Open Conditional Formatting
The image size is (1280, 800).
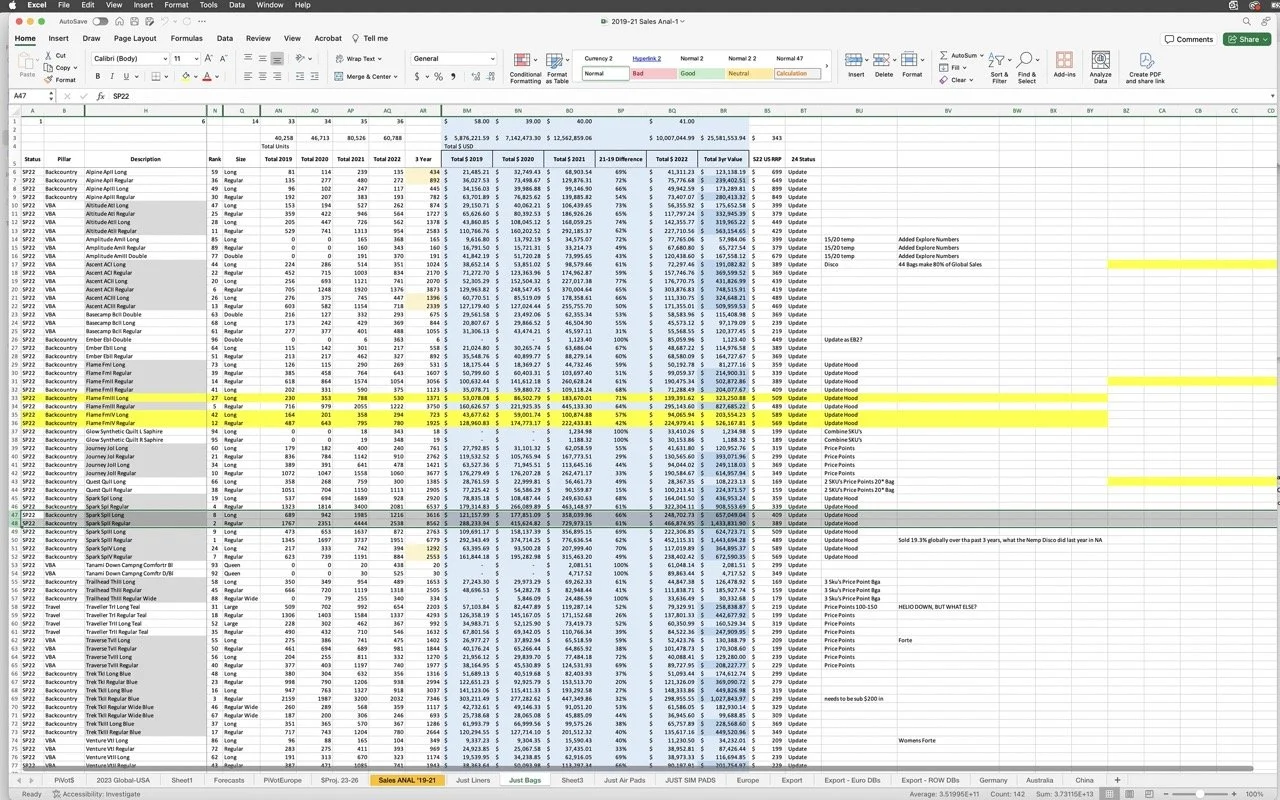(x=525, y=68)
